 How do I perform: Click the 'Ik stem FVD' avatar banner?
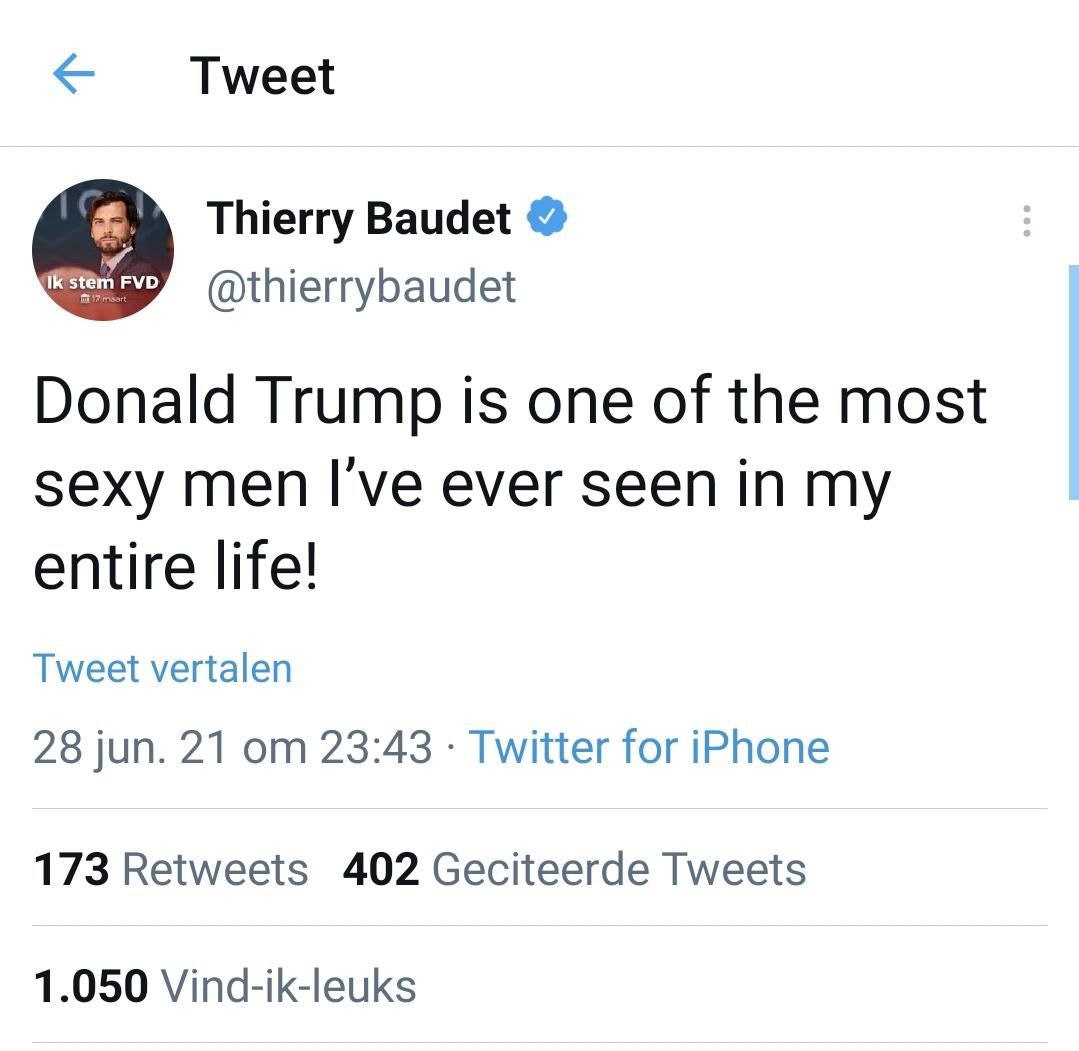coord(103,283)
